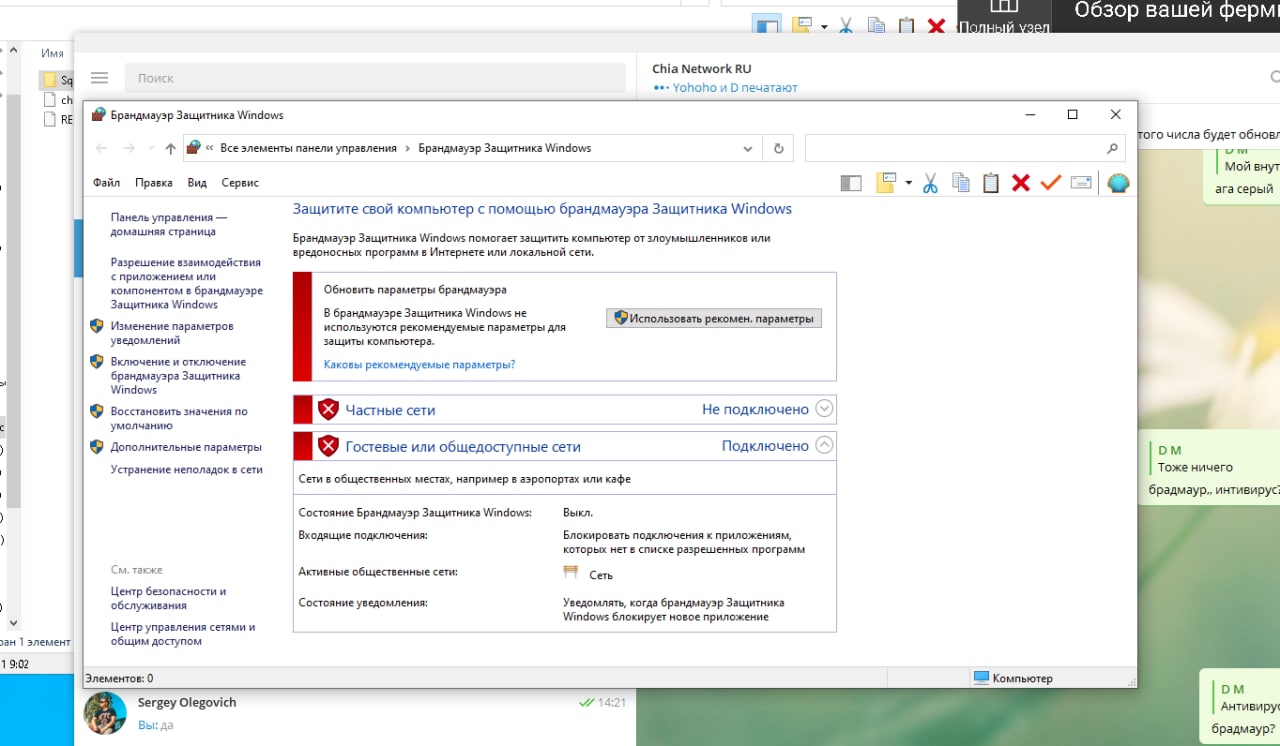Click the red X delete icon in the background Explorer toolbar
This screenshot has height=746, width=1280.
point(936,27)
